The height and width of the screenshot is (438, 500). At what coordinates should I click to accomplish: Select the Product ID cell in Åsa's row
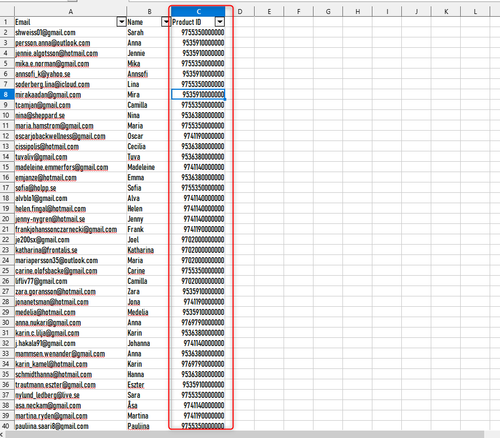(x=198, y=406)
